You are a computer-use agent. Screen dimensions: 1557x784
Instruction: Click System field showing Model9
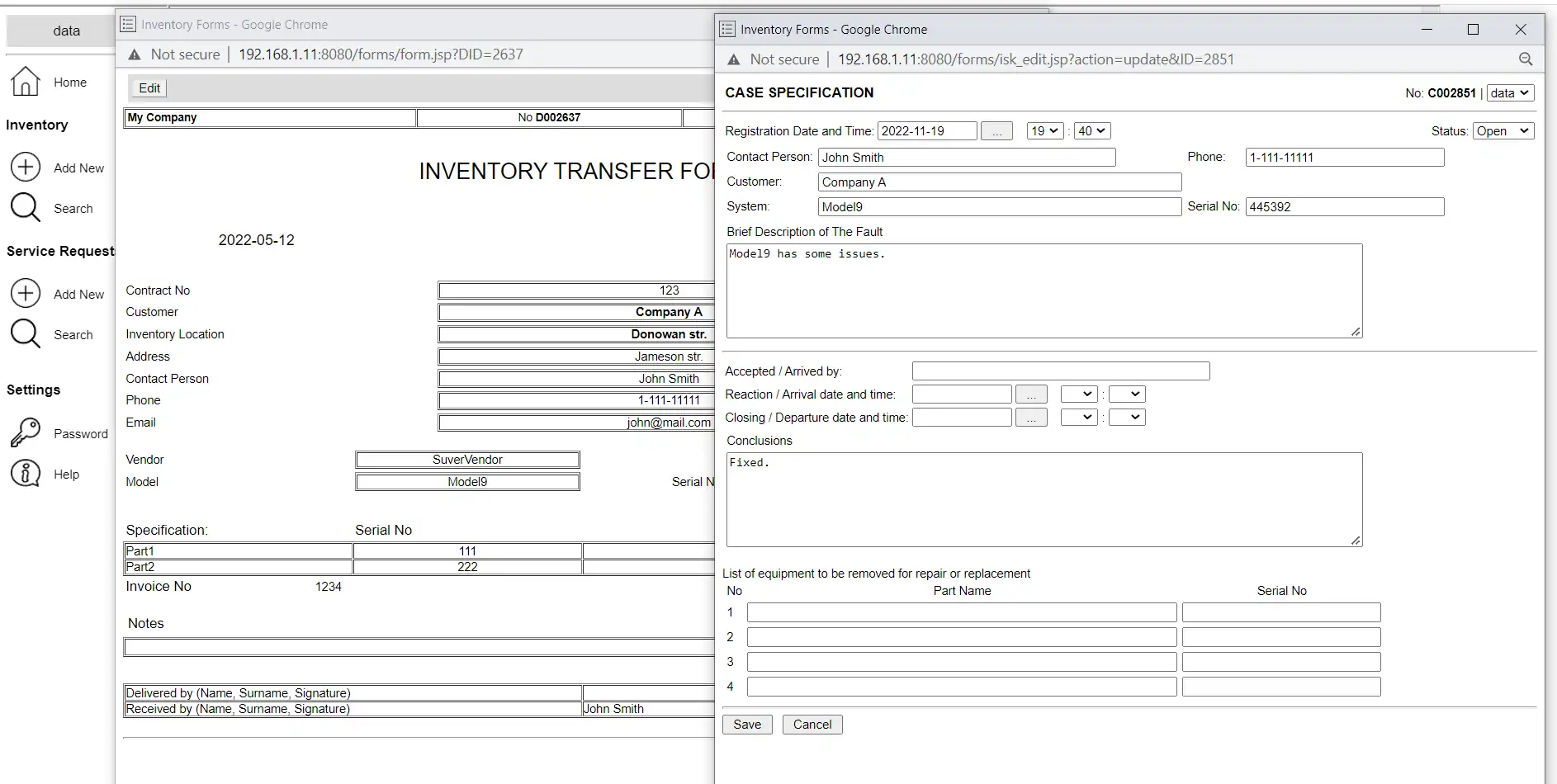pos(1000,207)
